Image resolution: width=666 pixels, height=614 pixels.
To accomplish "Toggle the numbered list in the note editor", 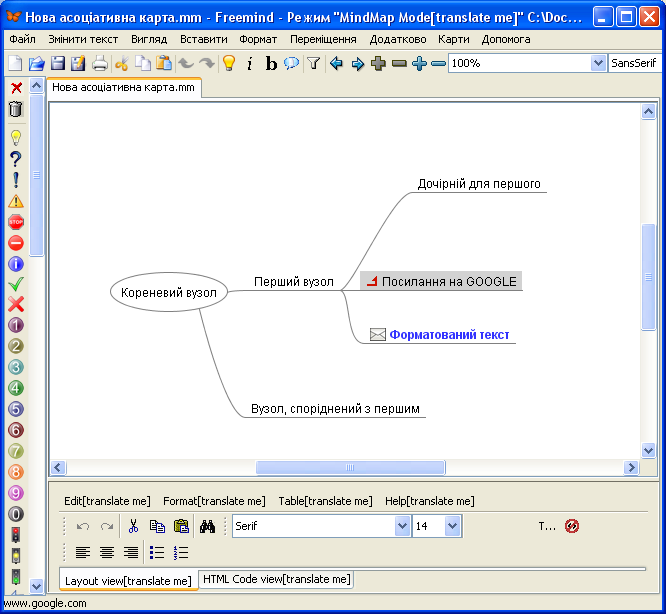I will [x=181, y=552].
